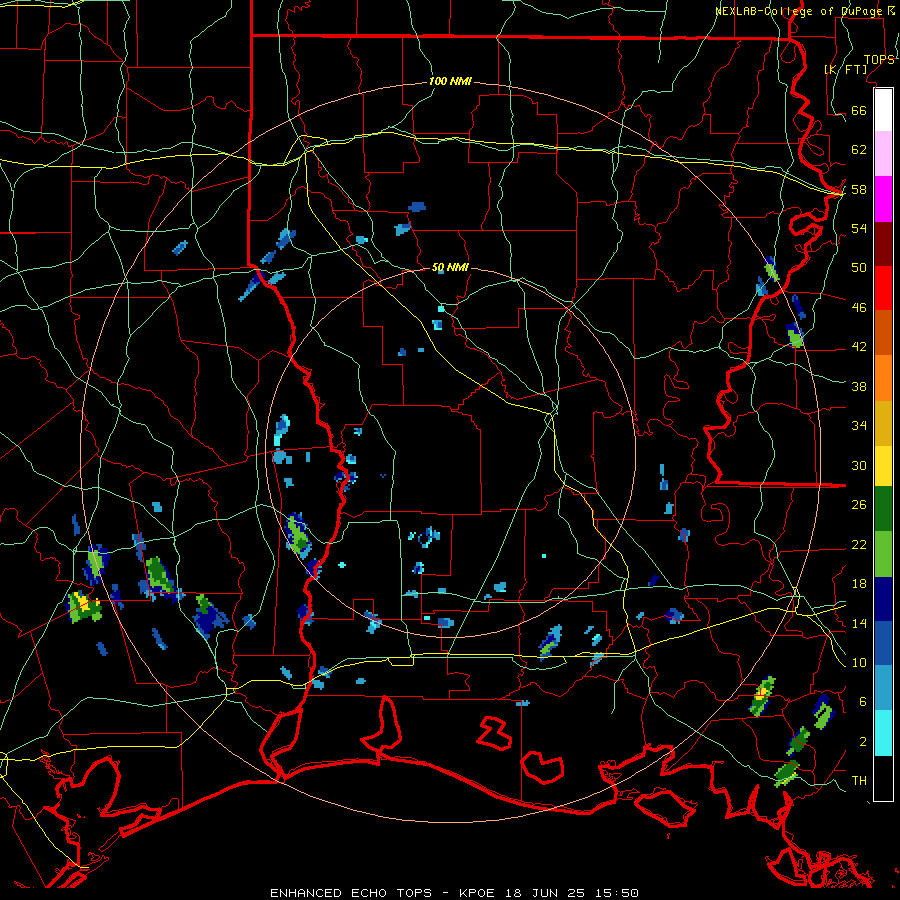Click the white 66 kft legend swatch

(883, 110)
